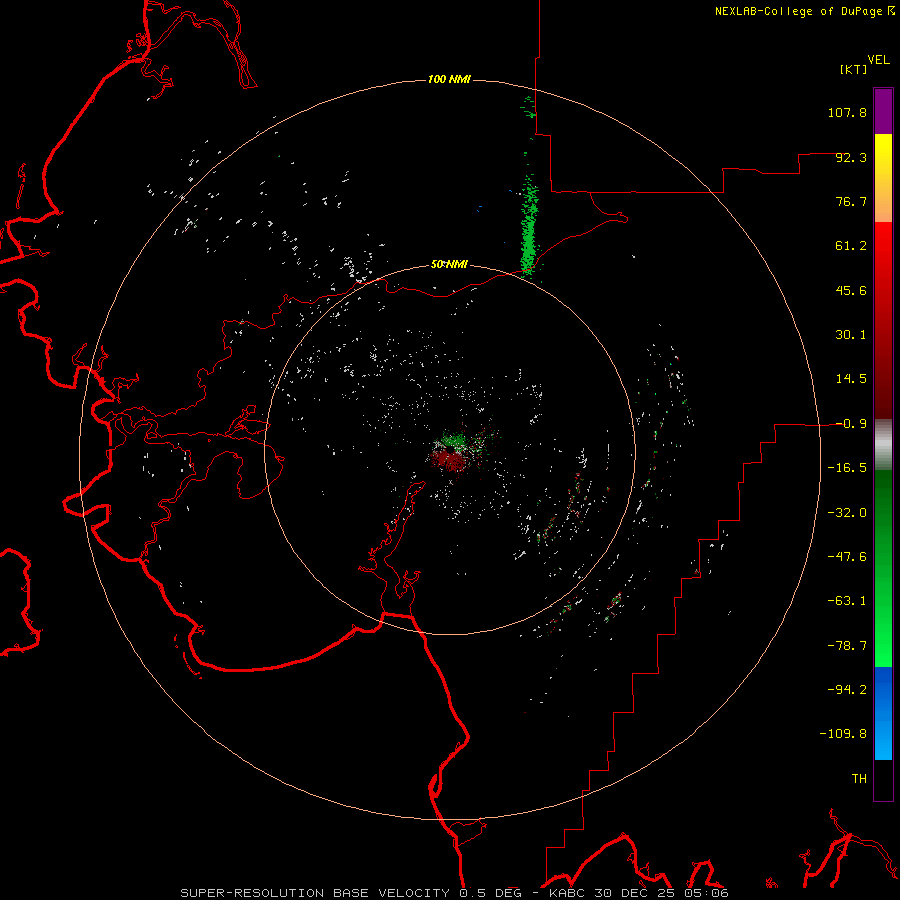Click the 107.8 value on velocity scale
This screenshot has height=900, width=900.
847,112
